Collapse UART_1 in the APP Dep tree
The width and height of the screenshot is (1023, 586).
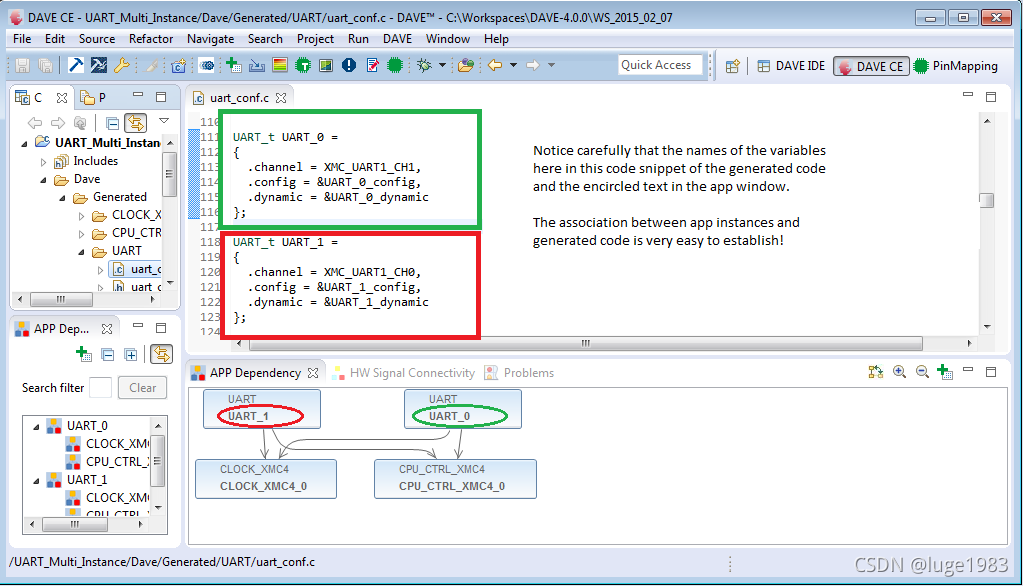click(36, 480)
